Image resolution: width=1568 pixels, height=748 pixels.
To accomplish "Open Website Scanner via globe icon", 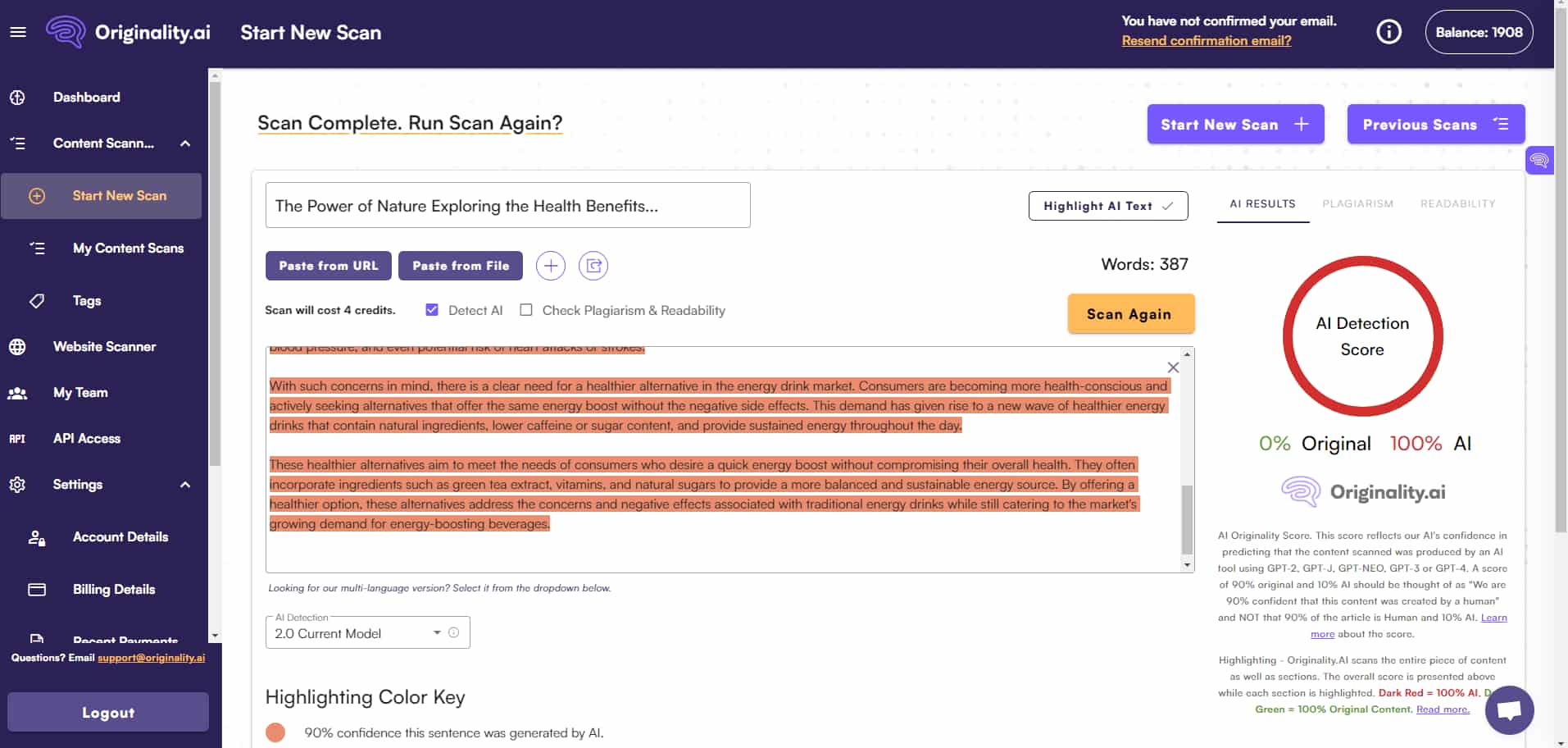I will 17,346.
